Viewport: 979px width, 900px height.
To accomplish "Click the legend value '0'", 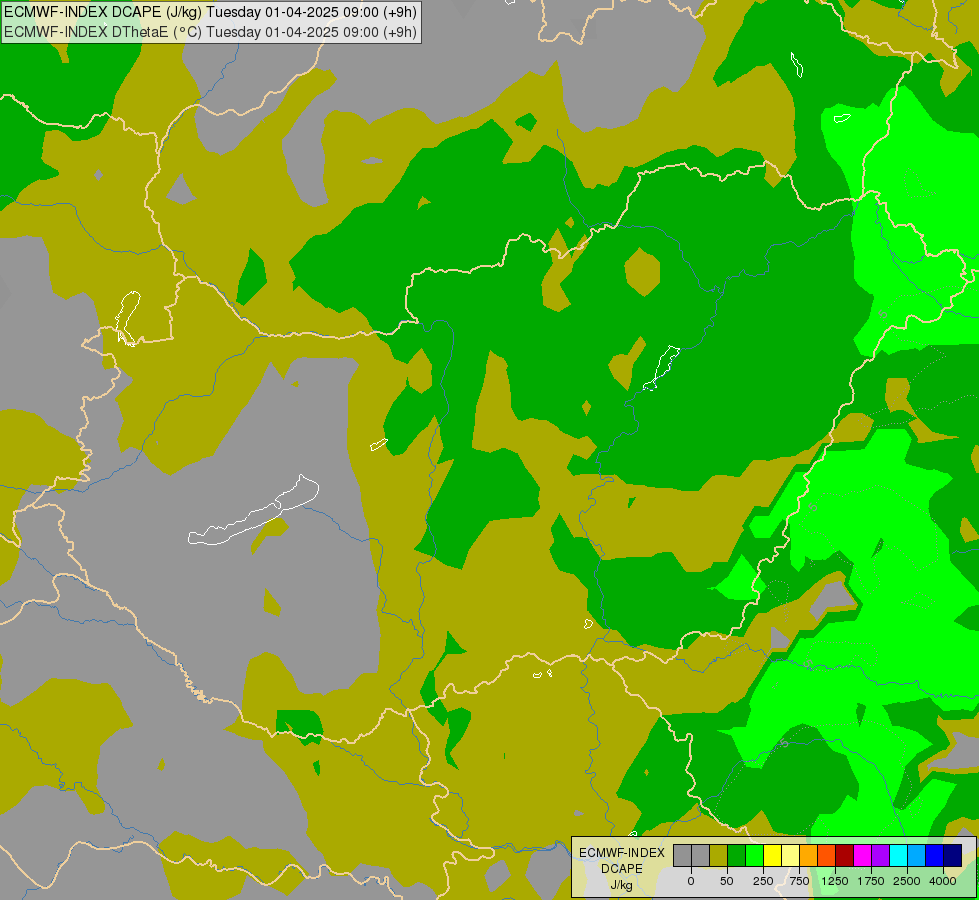I will pyautogui.click(x=691, y=881).
